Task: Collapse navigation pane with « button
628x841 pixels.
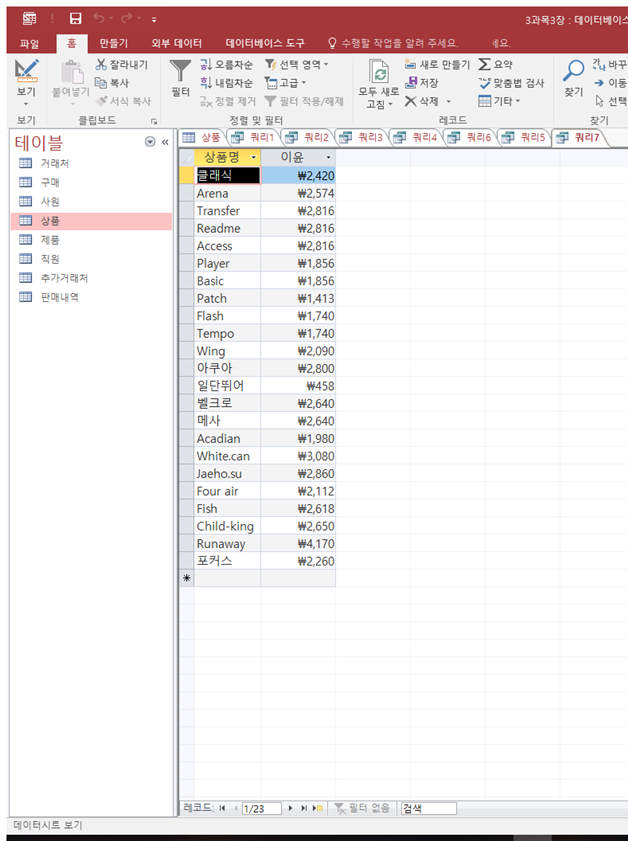Action: (165, 142)
